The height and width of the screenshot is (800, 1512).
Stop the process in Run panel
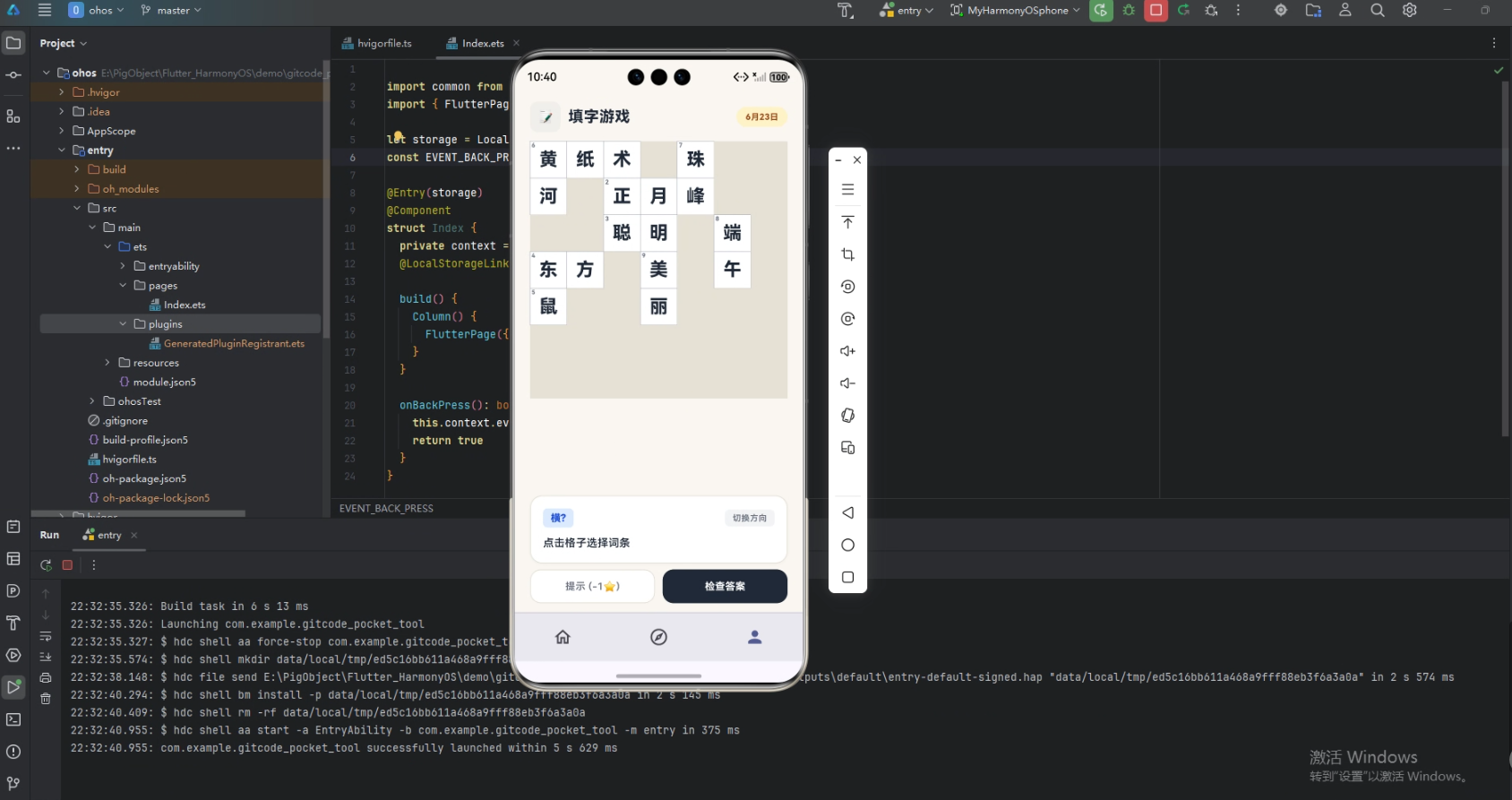coord(67,564)
